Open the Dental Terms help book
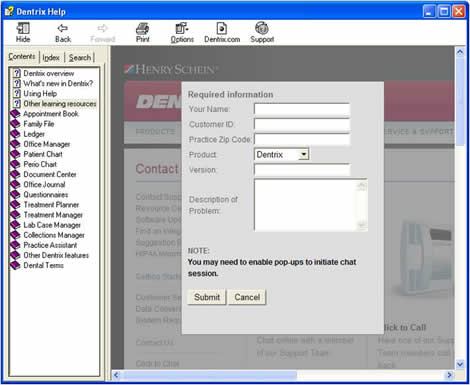 [43, 265]
